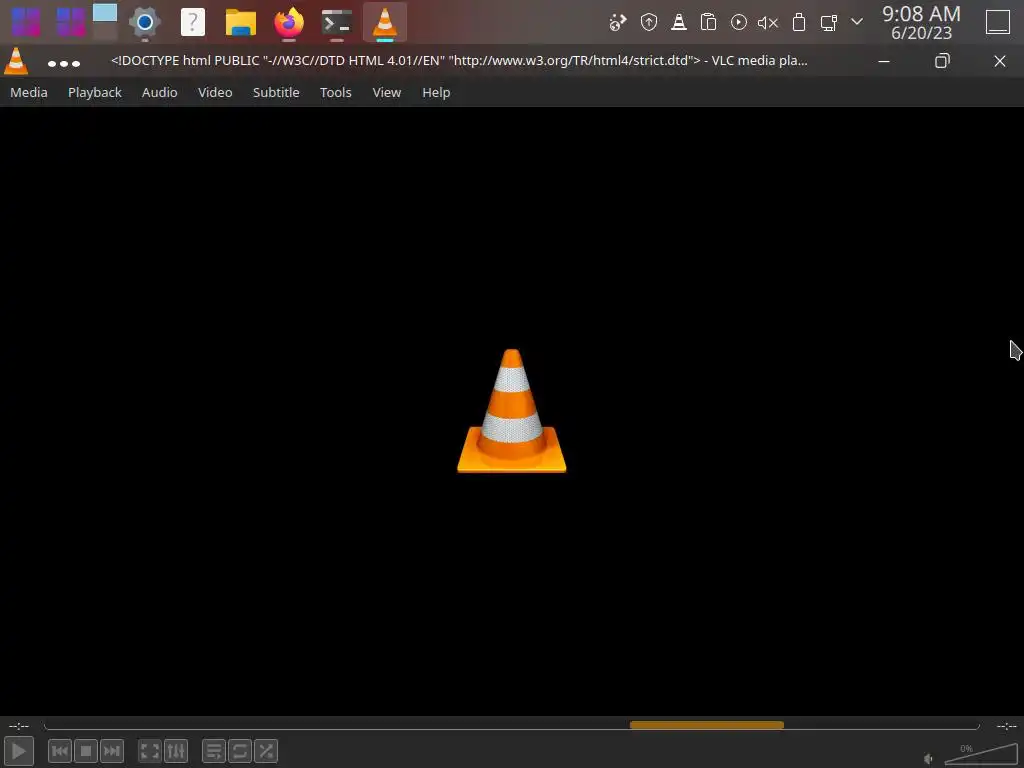Select the VLC task in the panel

pos(385,22)
